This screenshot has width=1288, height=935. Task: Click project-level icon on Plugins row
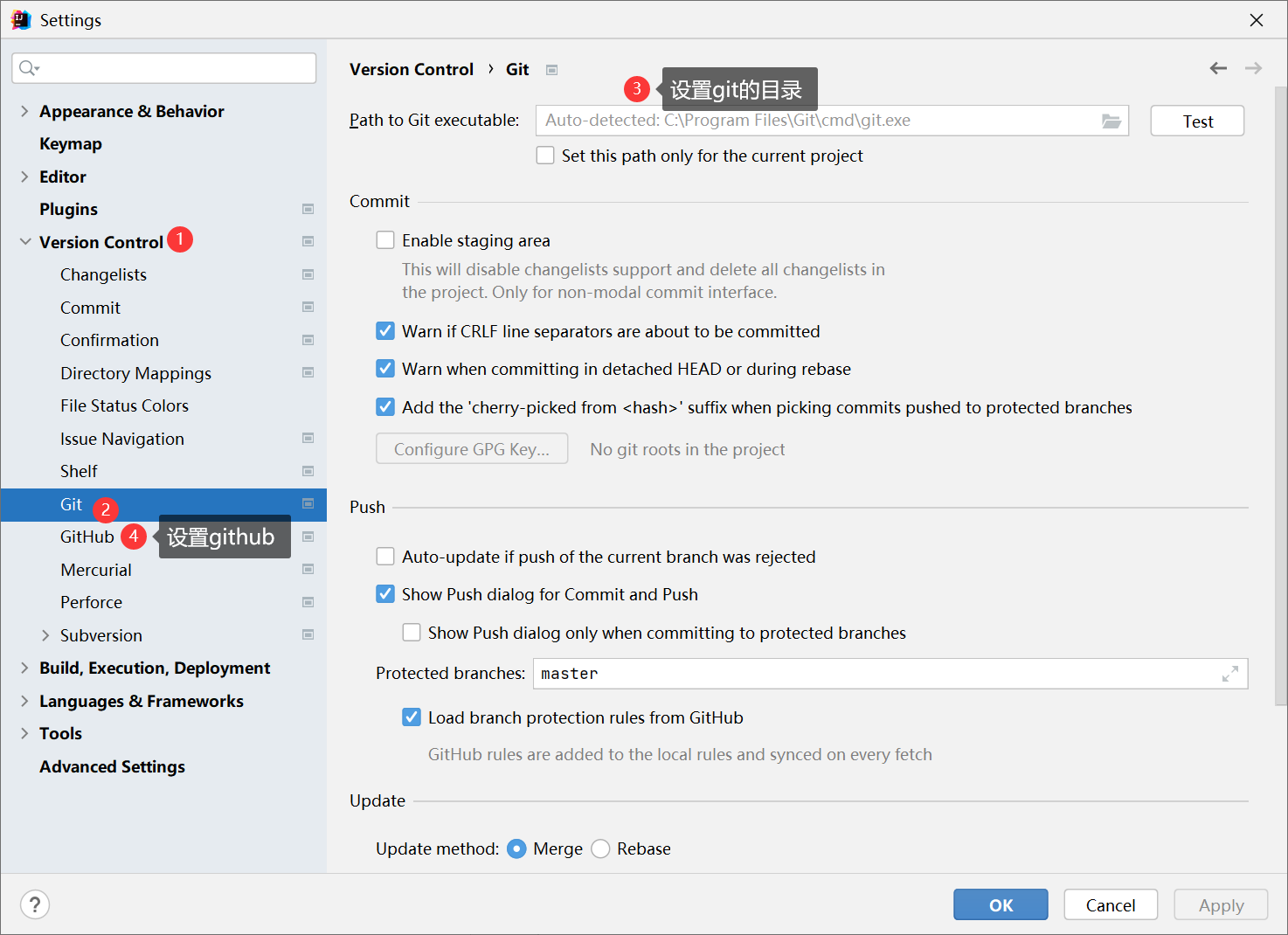pos(308,209)
